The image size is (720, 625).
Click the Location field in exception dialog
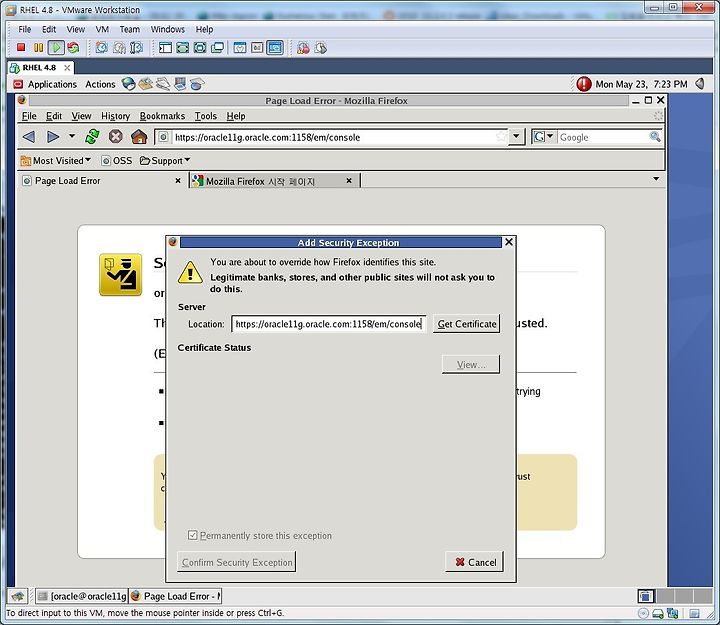[329, 324]
